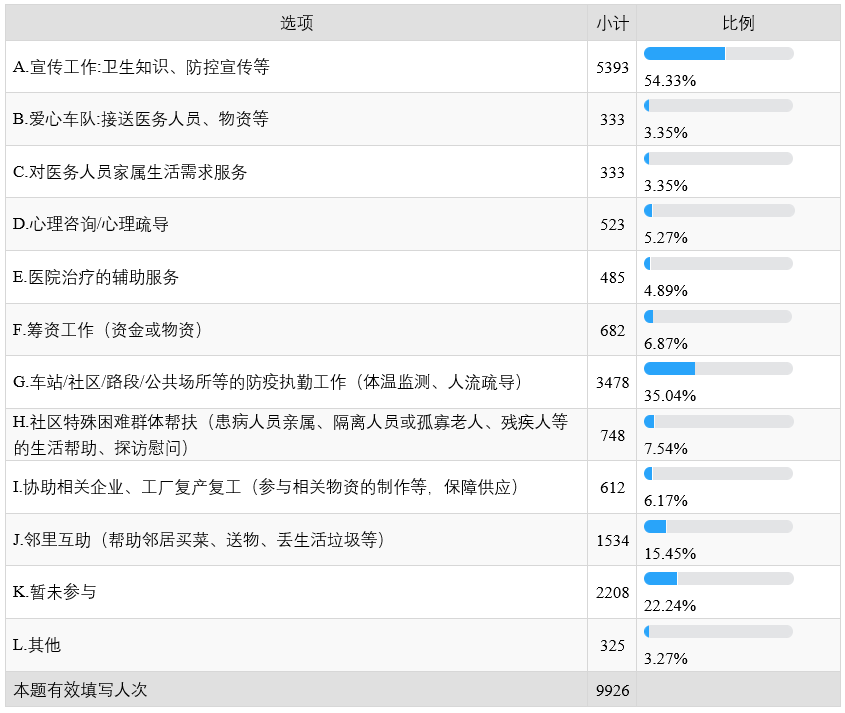Click the progress bar for option G
The width and height of the screenshot is (845, 713).
point(718,368)
